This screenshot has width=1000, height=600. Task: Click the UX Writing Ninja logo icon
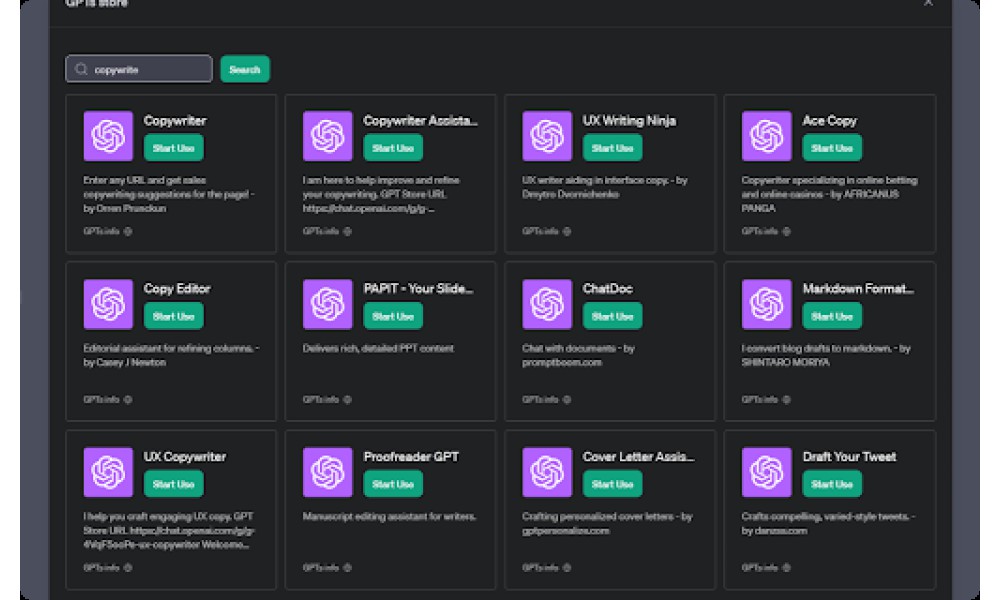point(547,136)
